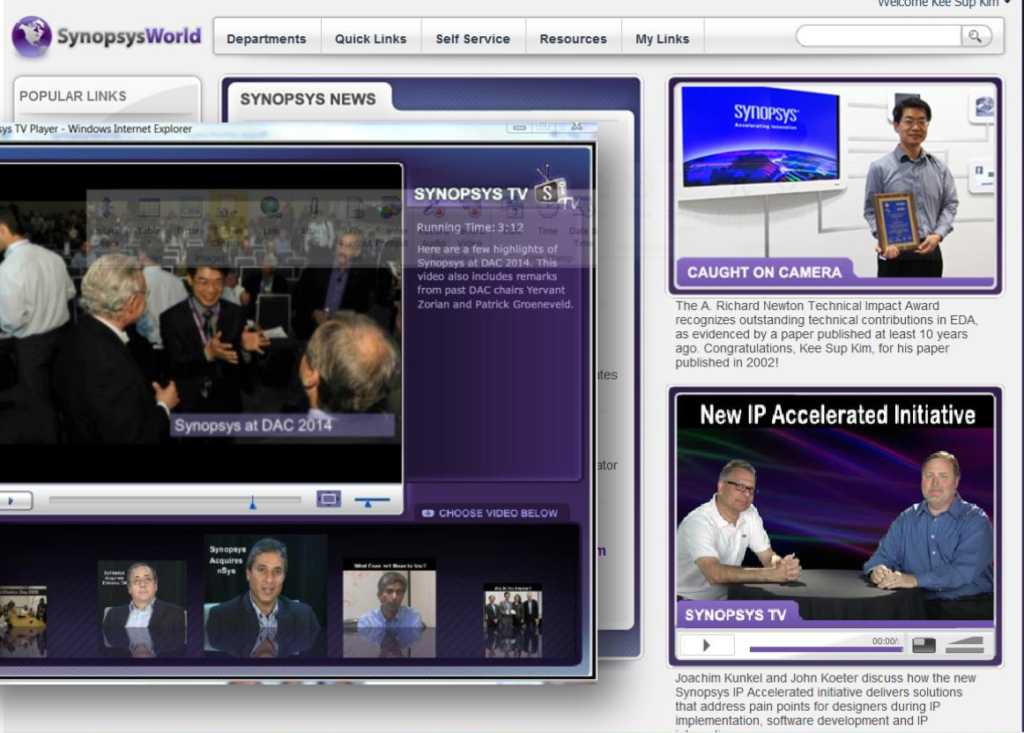The width and height of the screenshot is (1024, 733).
Task: Select the Synopsys News tab
Action: (x=308, y=99)
